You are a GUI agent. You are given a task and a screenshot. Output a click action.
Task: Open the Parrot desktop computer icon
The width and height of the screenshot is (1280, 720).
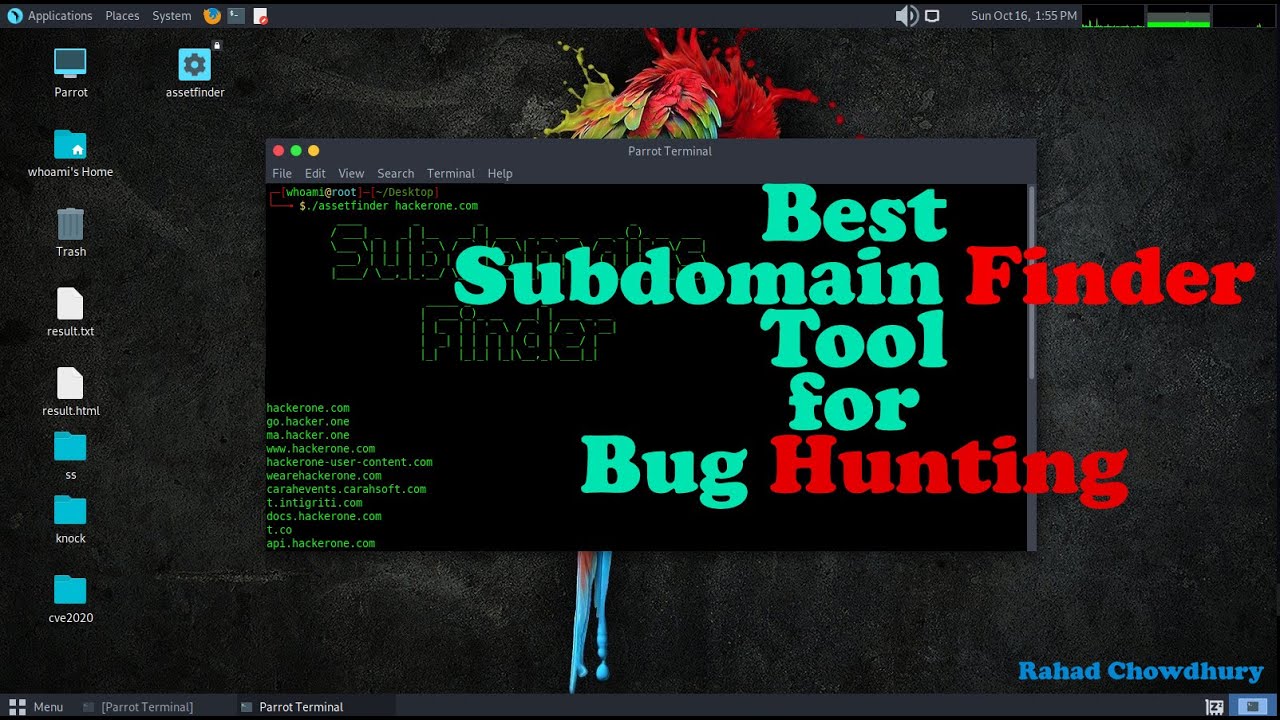70,64
